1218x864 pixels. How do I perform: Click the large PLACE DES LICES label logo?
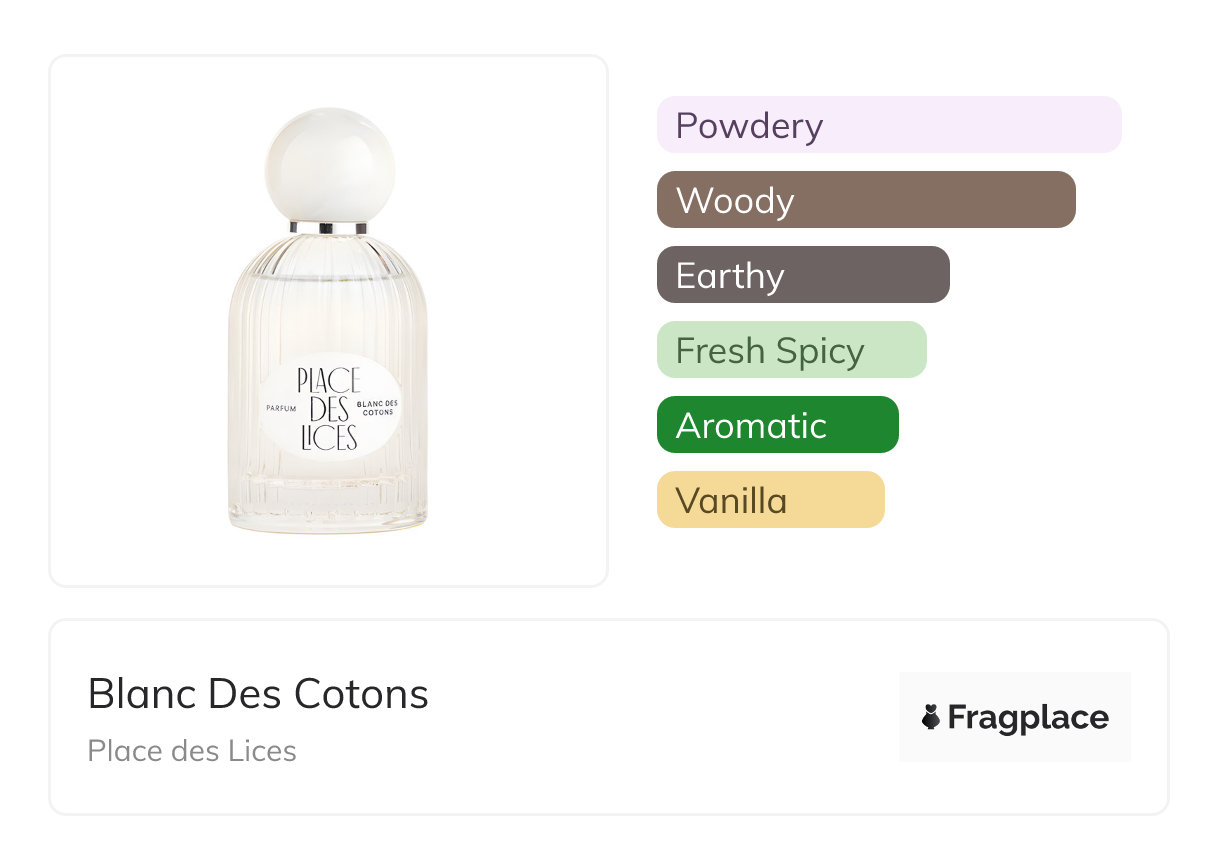(327, 408)
